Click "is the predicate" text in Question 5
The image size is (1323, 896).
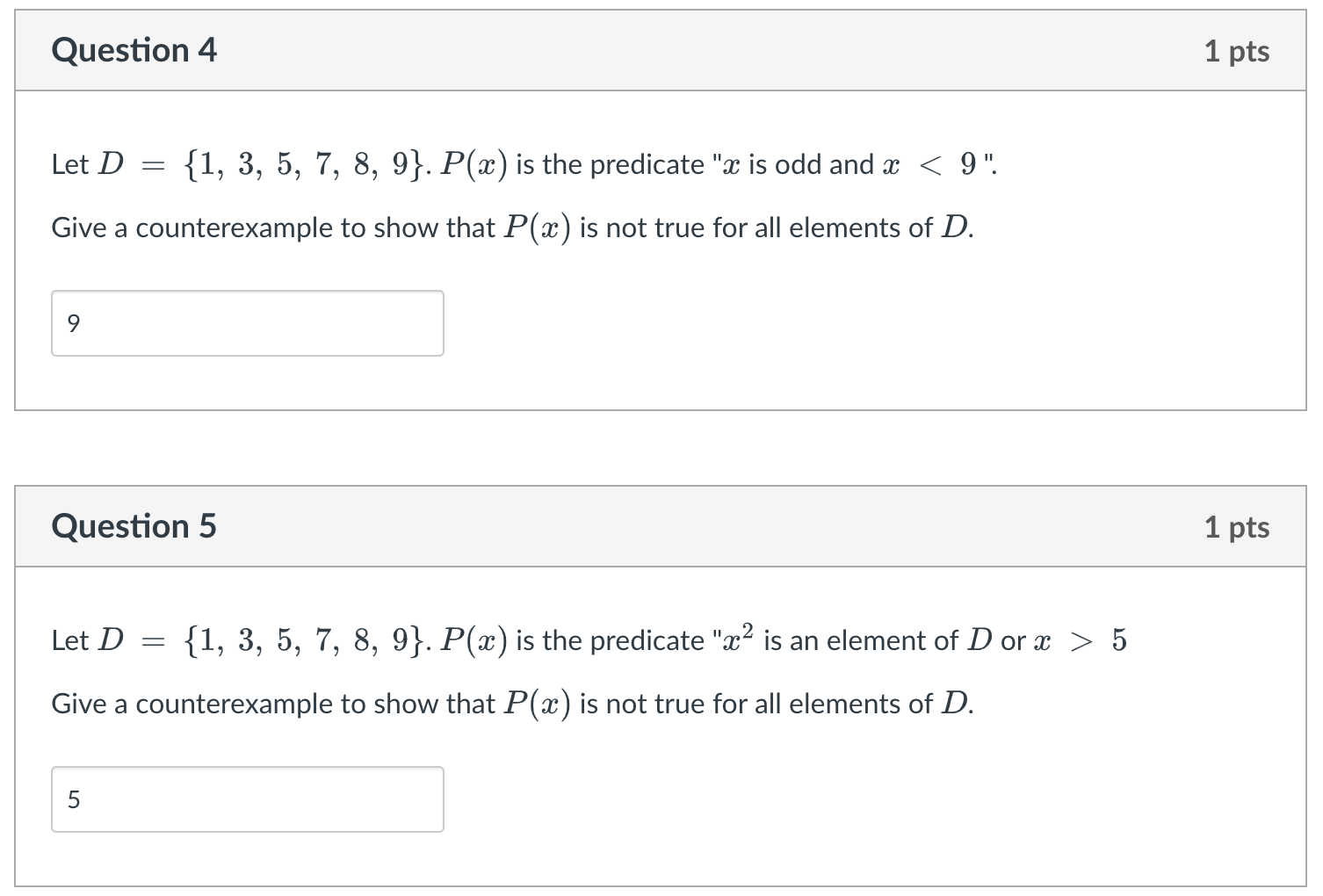point(610,640)
